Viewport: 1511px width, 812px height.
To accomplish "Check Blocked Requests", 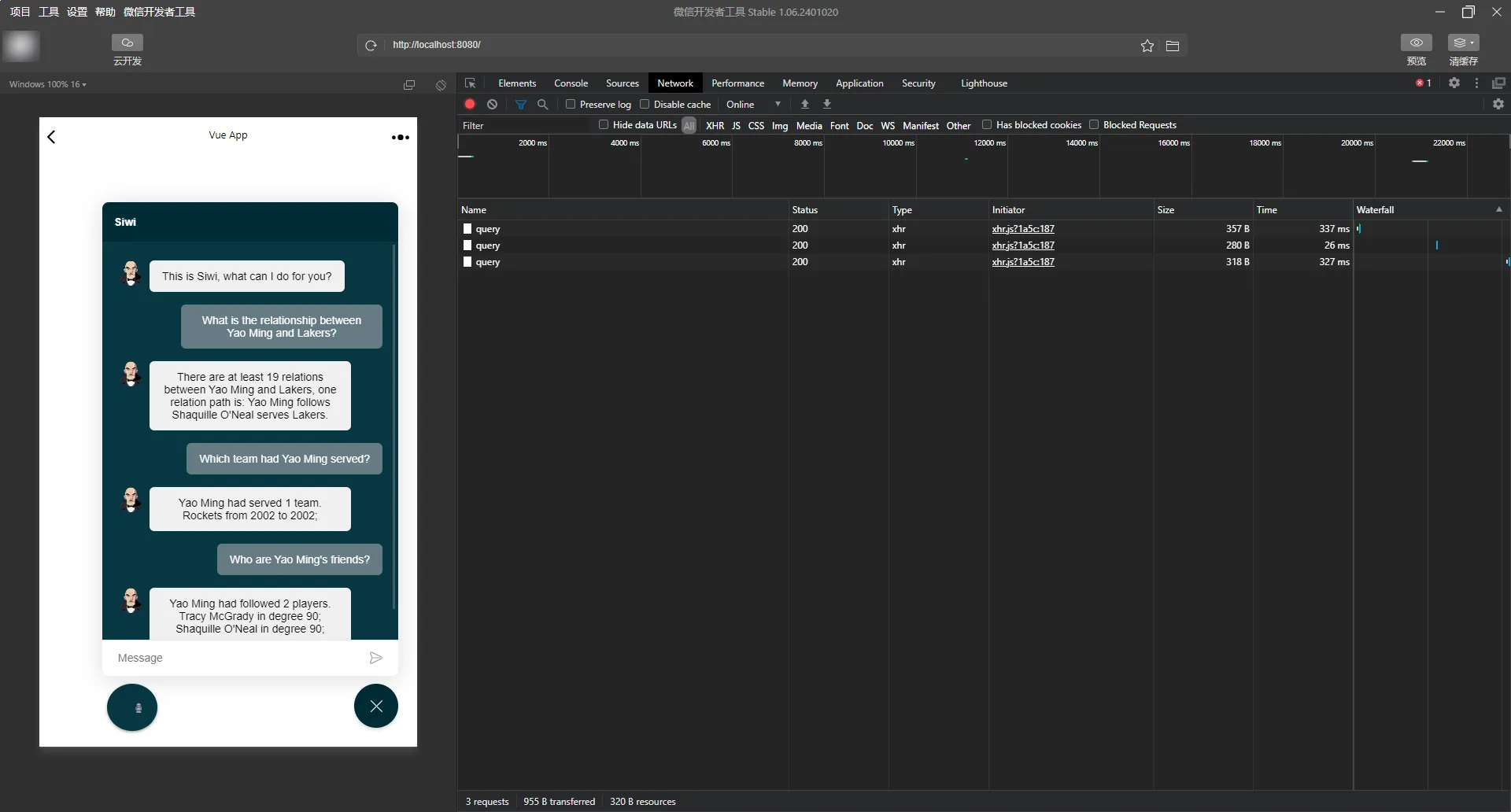I will click(1094, 124).
